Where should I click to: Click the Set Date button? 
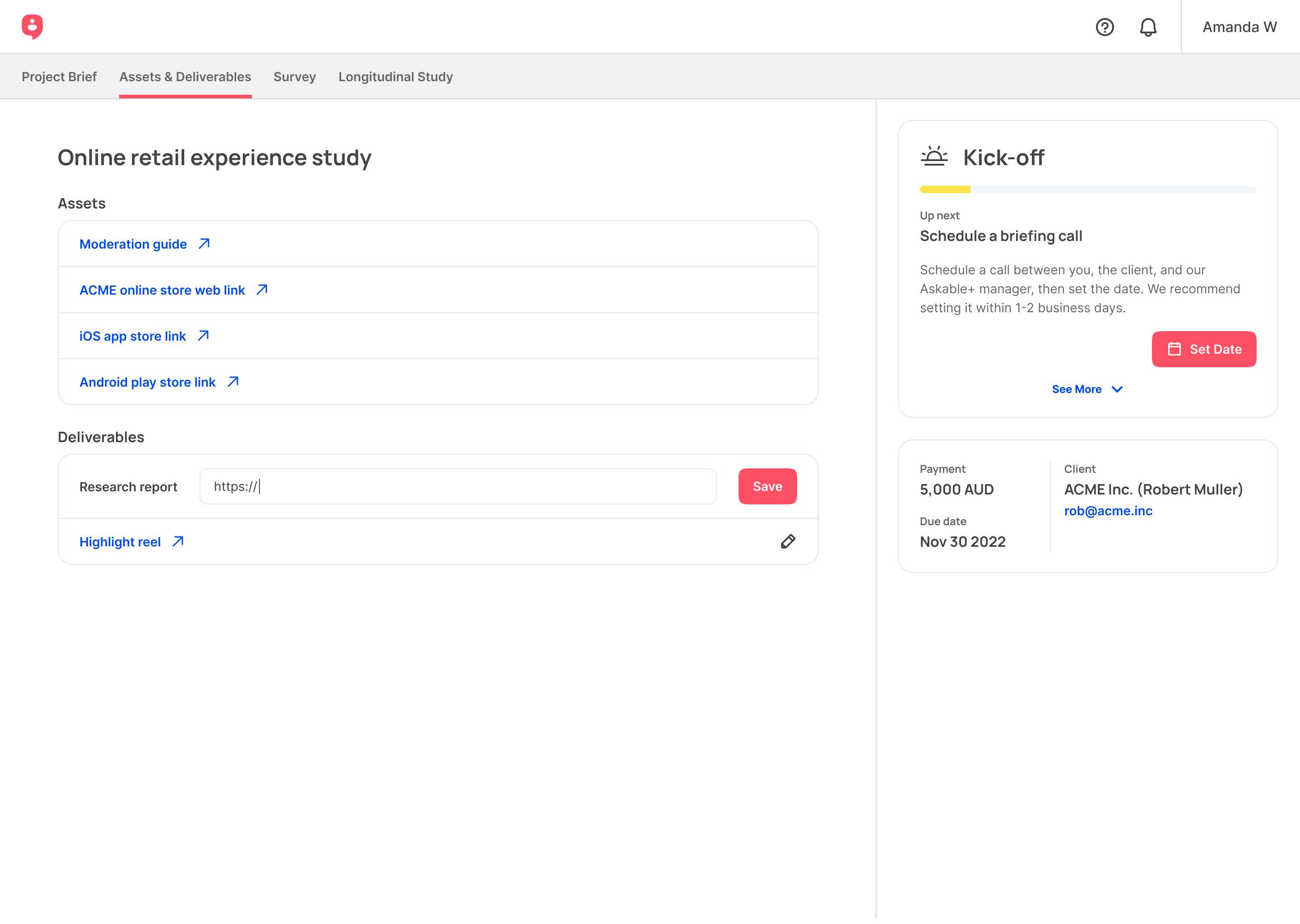1204,349
